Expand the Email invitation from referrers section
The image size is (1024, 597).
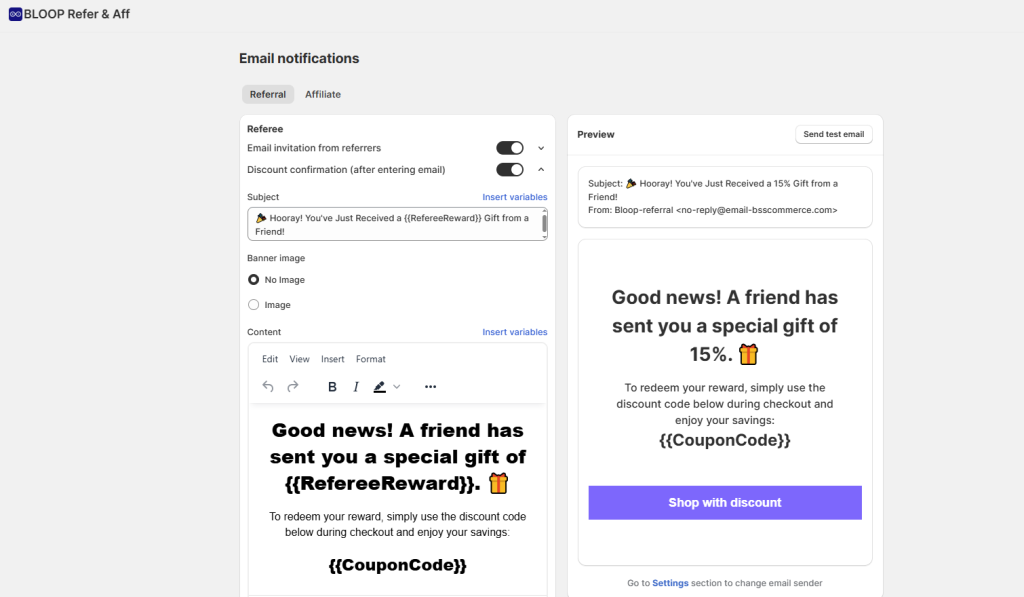540,147
